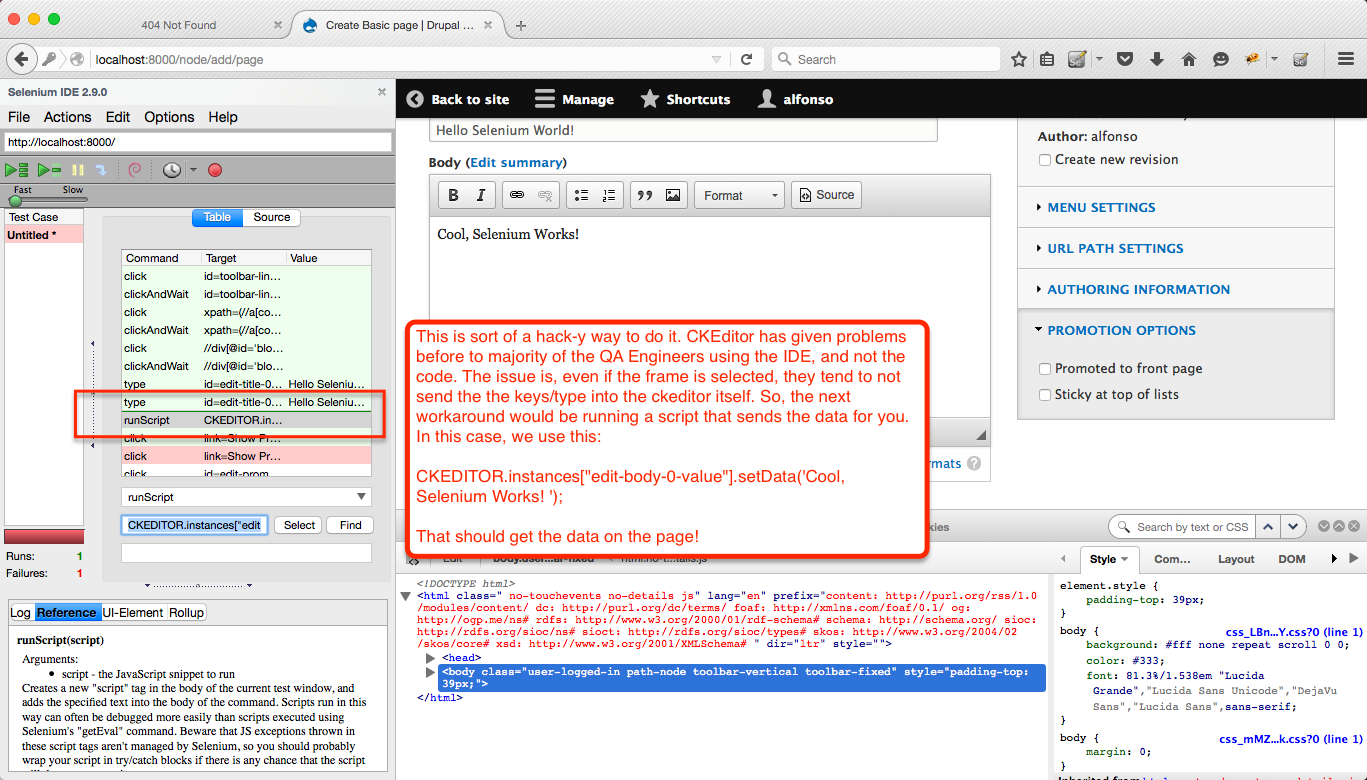Show bookmarks list icon
Viewport: 1367px width, 780px height.
tap(1047, 59)
